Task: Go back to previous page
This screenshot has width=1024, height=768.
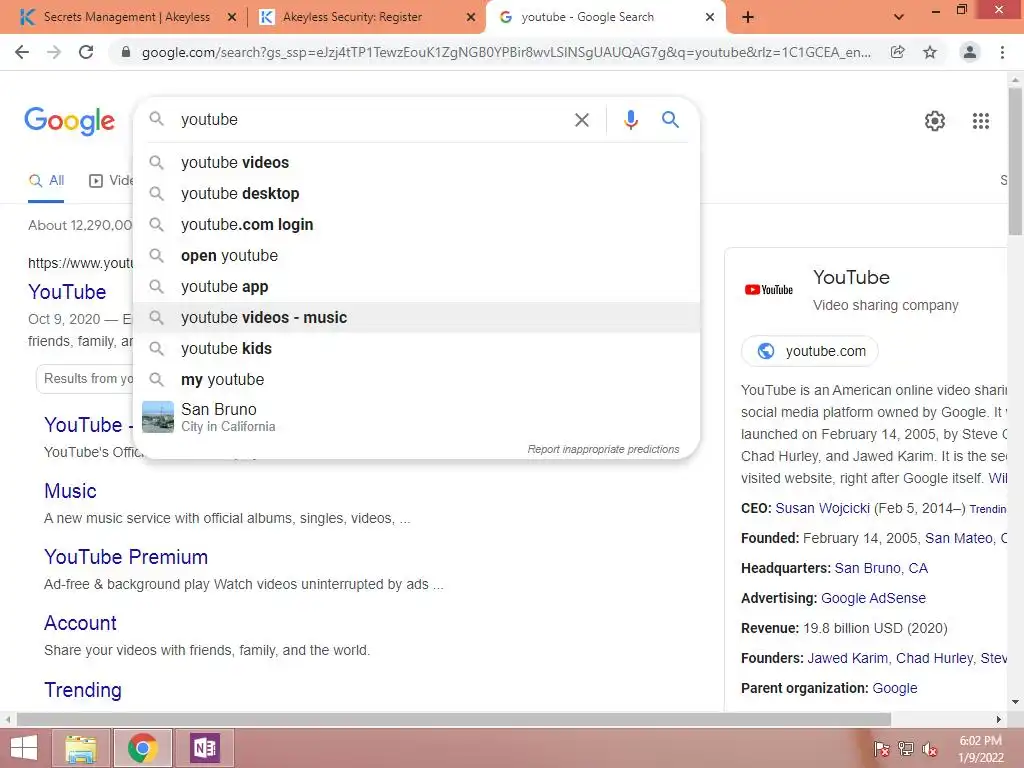Action: 22,52
